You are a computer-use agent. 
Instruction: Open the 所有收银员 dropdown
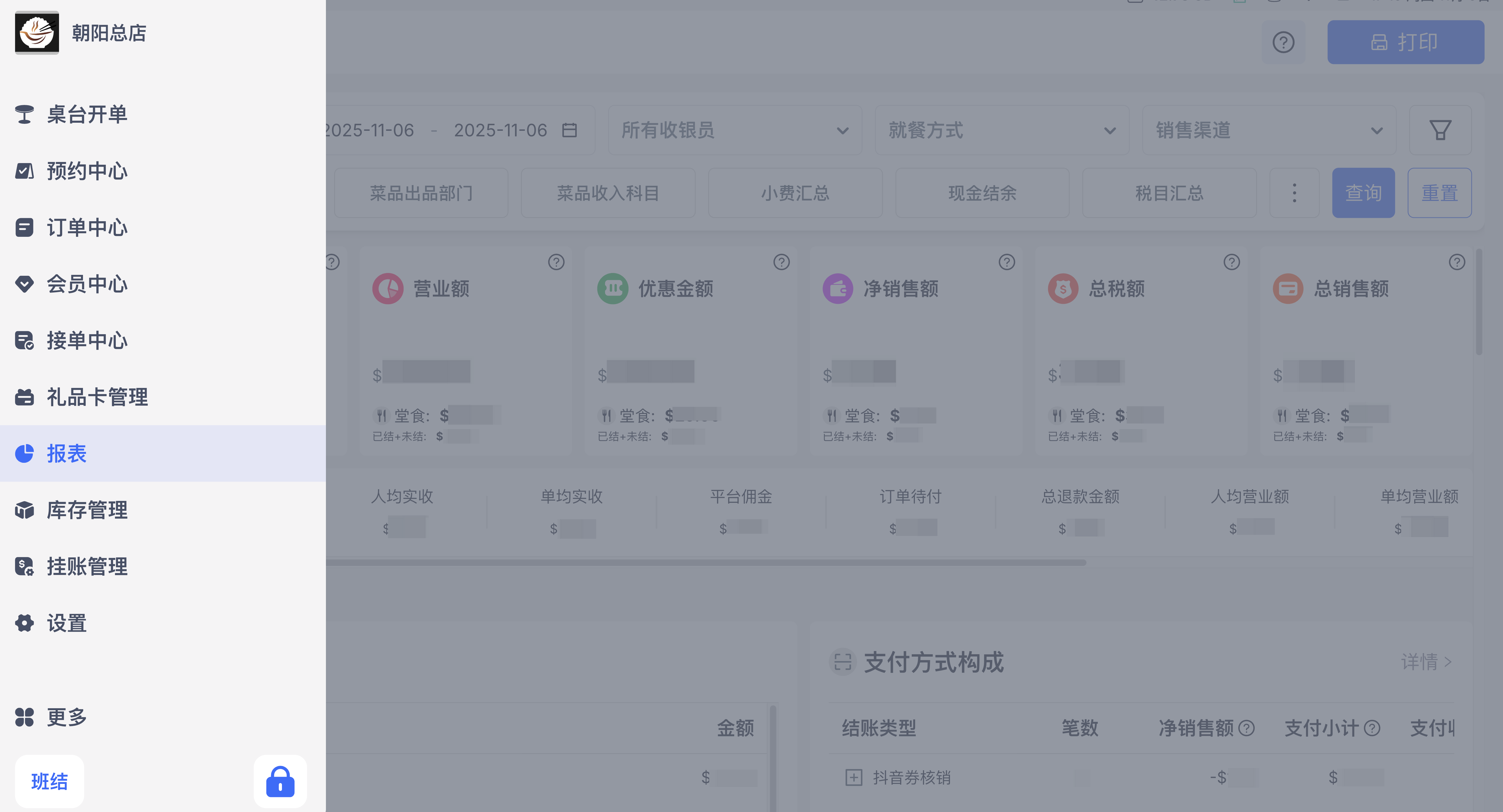coord(735,130)
